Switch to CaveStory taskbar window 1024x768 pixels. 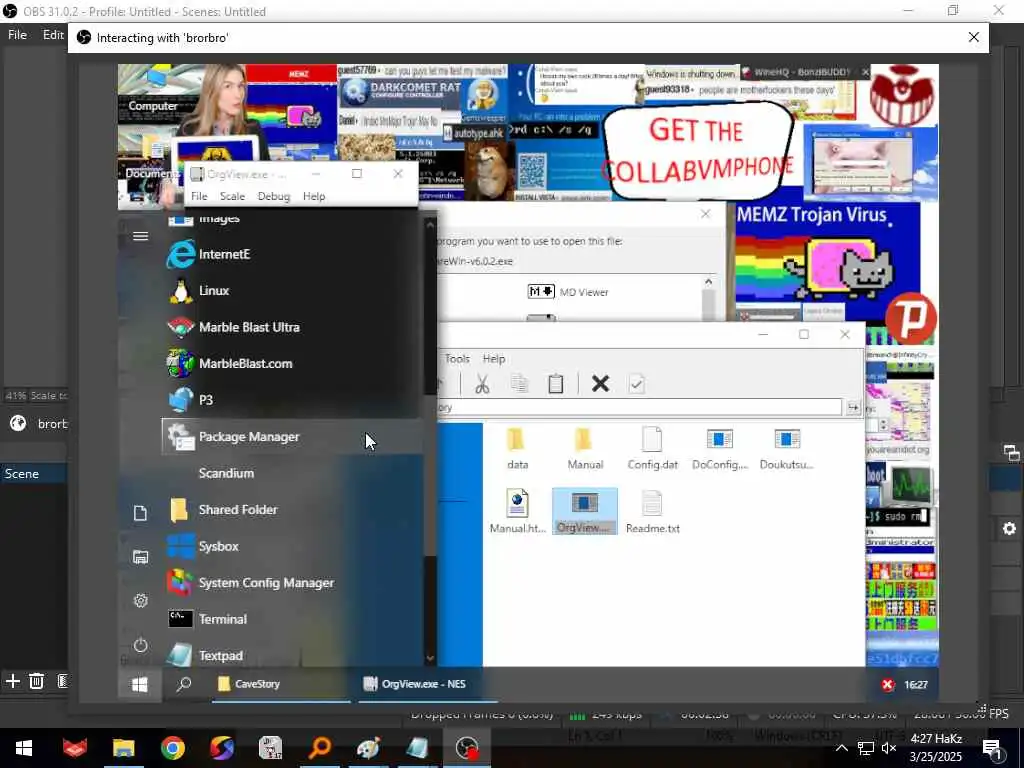click(x=281, y=684)
